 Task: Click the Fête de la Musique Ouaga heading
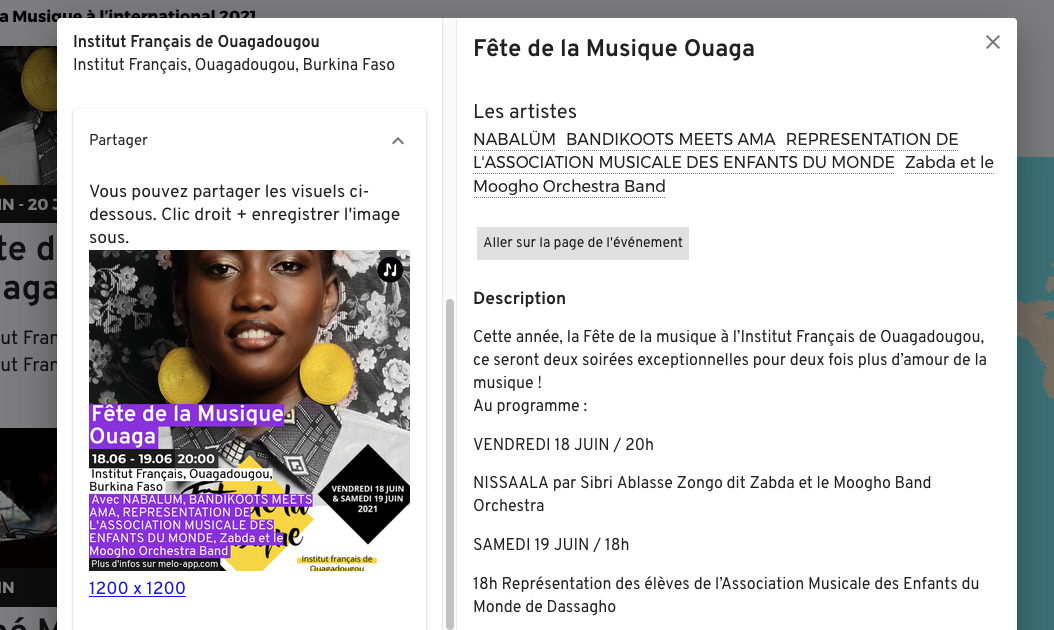tap(613, 48)
